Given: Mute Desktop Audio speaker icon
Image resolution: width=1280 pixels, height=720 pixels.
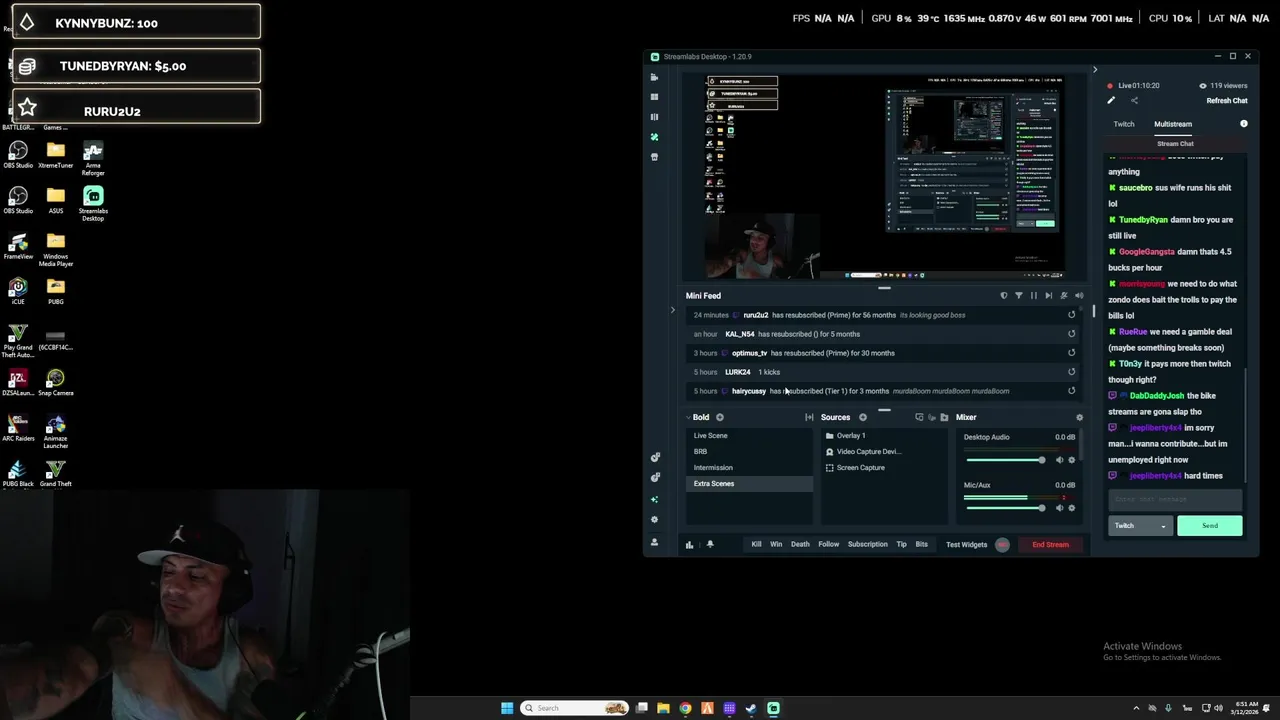Looking at the screenshot, I should click(1059, 460).
